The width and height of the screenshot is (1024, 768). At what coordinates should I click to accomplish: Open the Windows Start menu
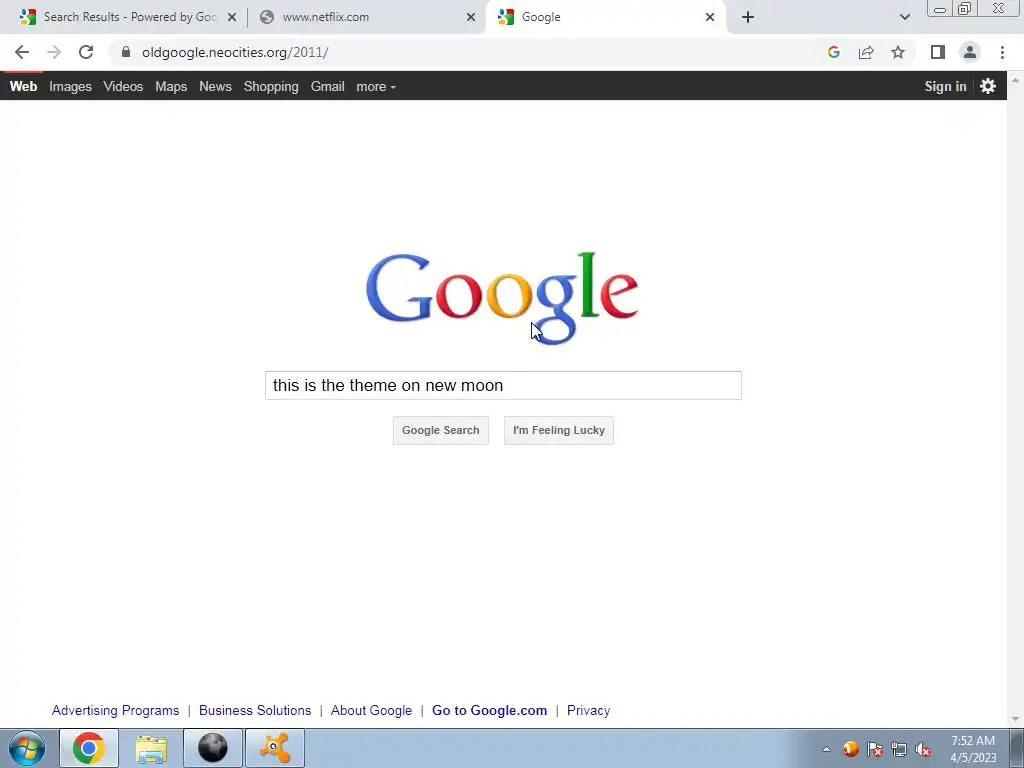tap(26, 748)
